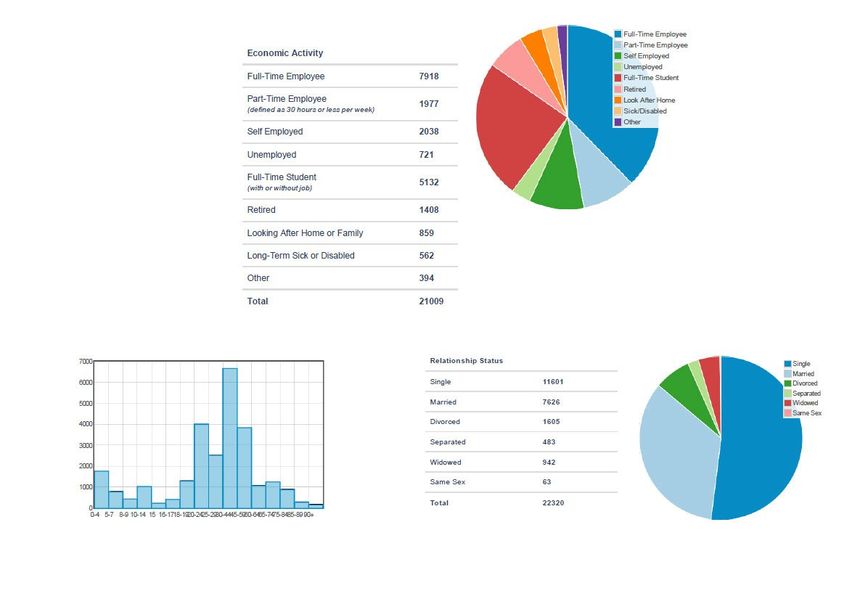
Task: Select the purple Other legend swatch
Action: [x=618, y=123]
